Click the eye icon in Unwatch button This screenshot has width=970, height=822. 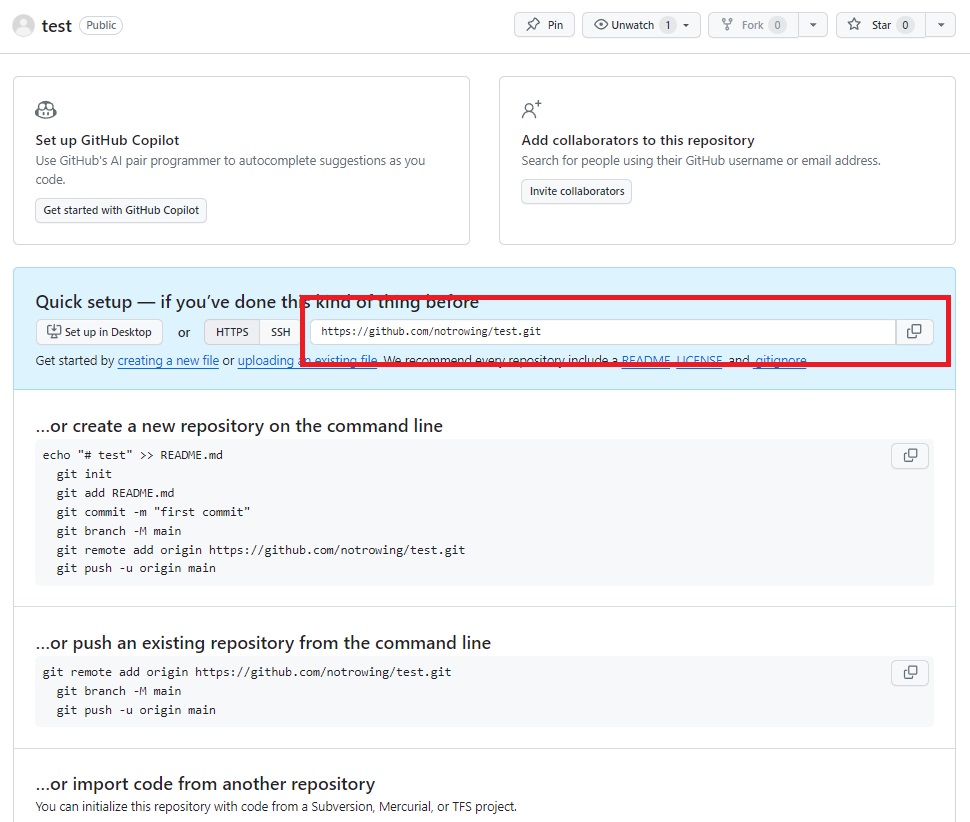pyautogui.click(x=601, y=25)
